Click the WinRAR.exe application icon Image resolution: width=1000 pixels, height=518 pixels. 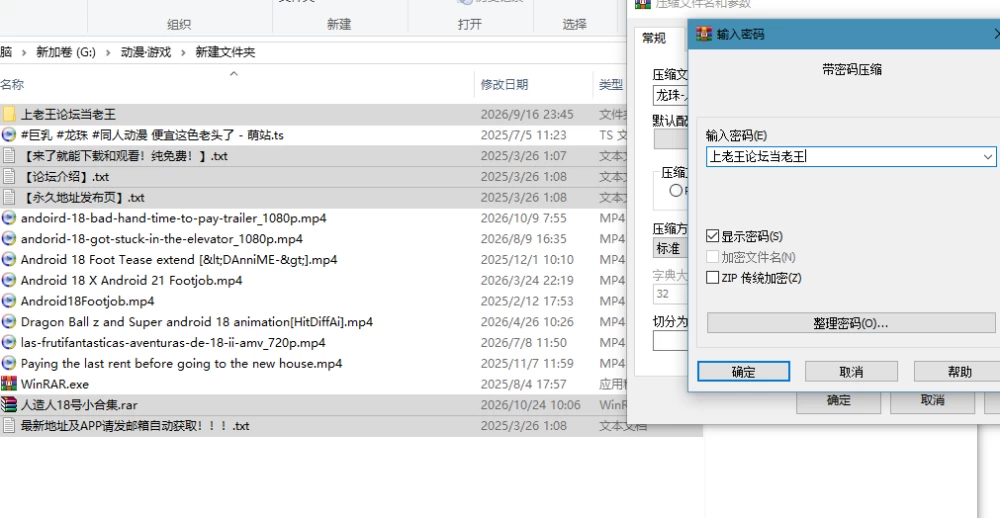(x=9, y=384)
